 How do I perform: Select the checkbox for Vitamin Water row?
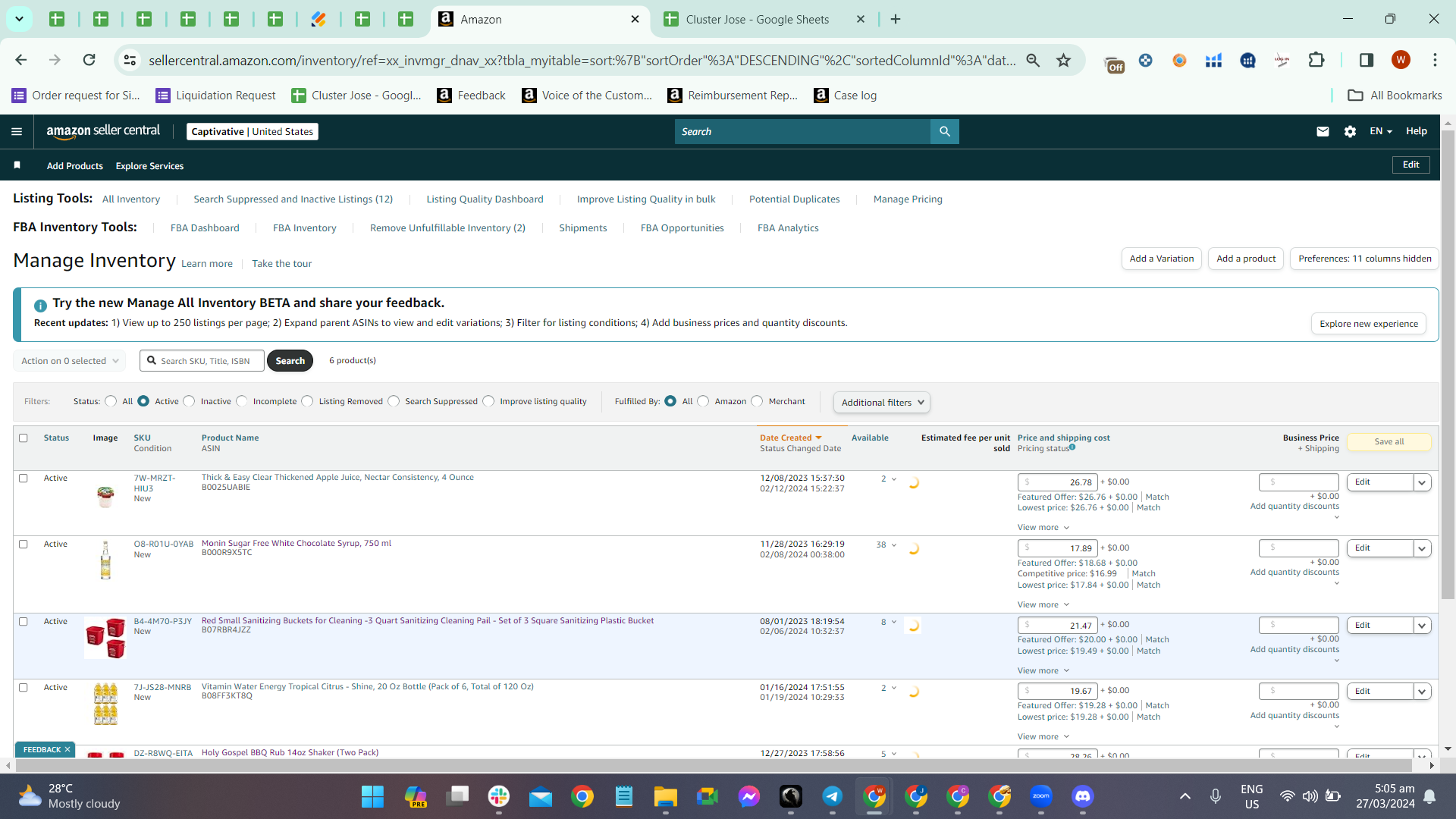pos(24,688)
